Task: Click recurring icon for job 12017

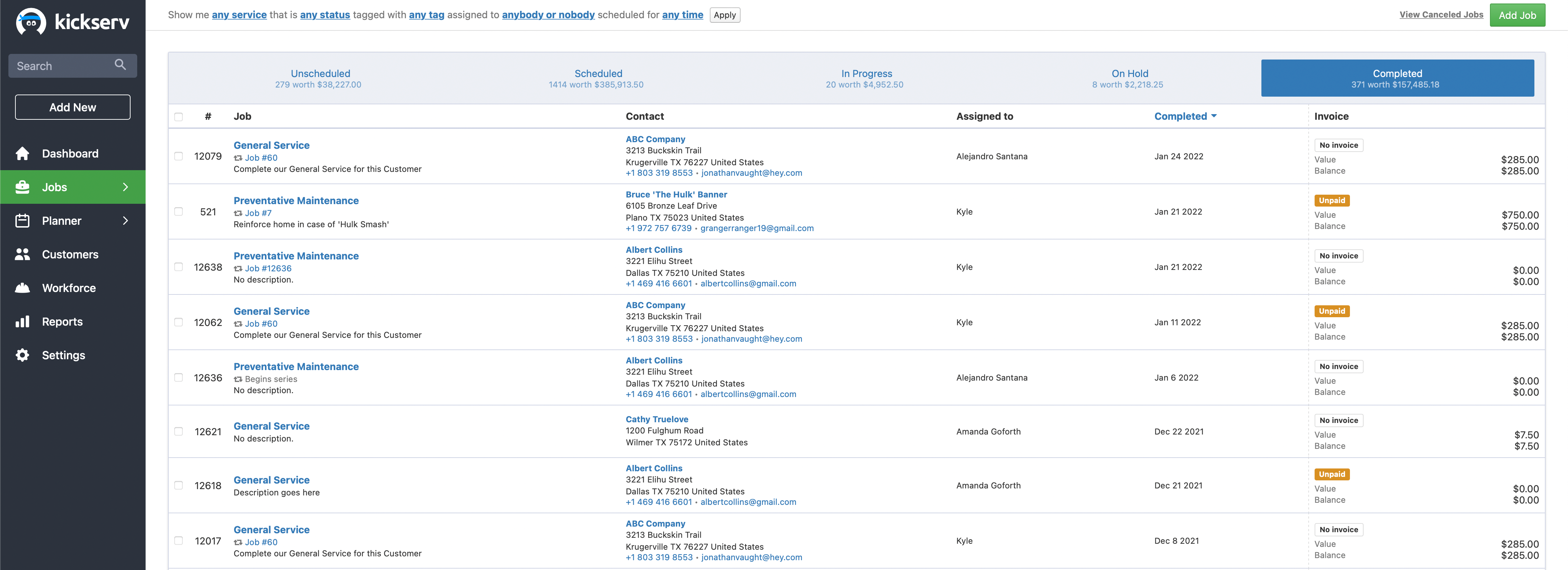Action: point(238,543)
